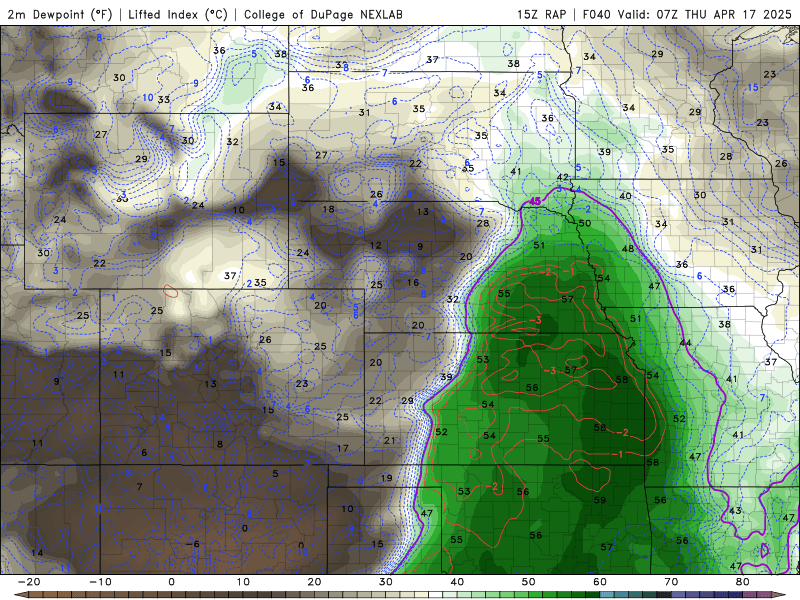
Task: Click the '60' label on the color scale
Action: pyautogui.click(x=600, y=582)
